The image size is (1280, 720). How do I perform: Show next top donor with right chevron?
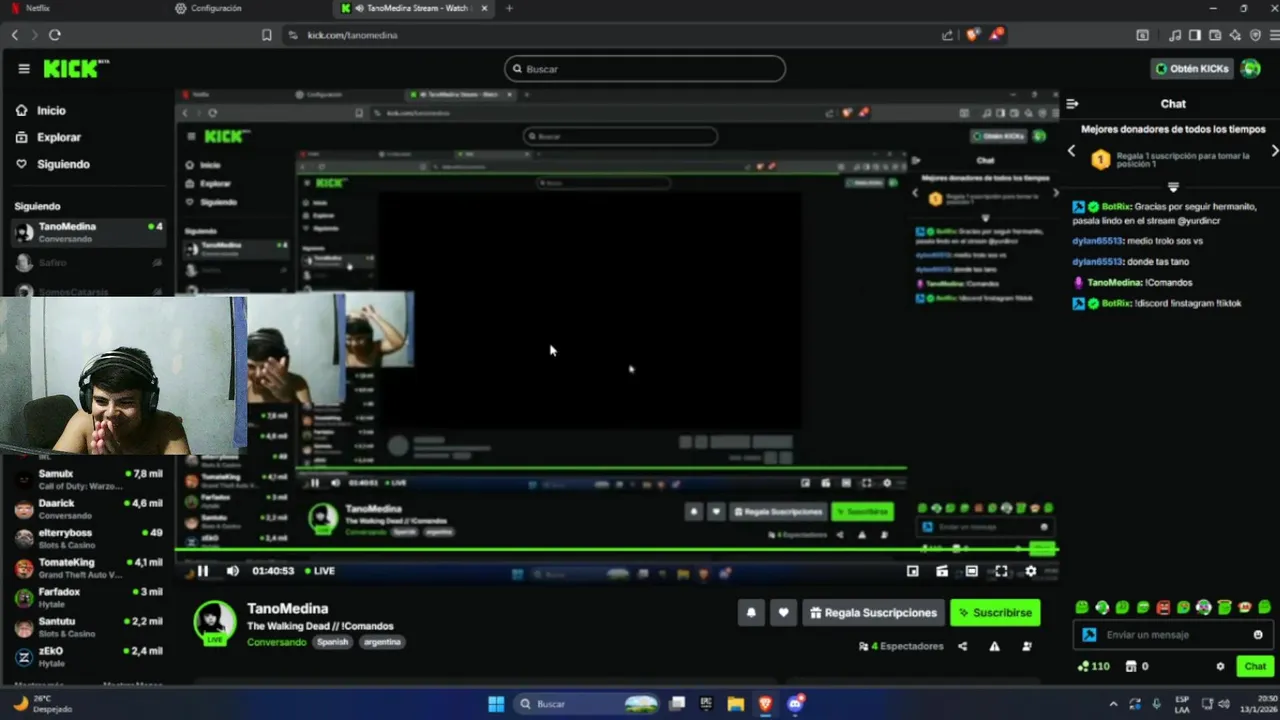pos(1274,151)
